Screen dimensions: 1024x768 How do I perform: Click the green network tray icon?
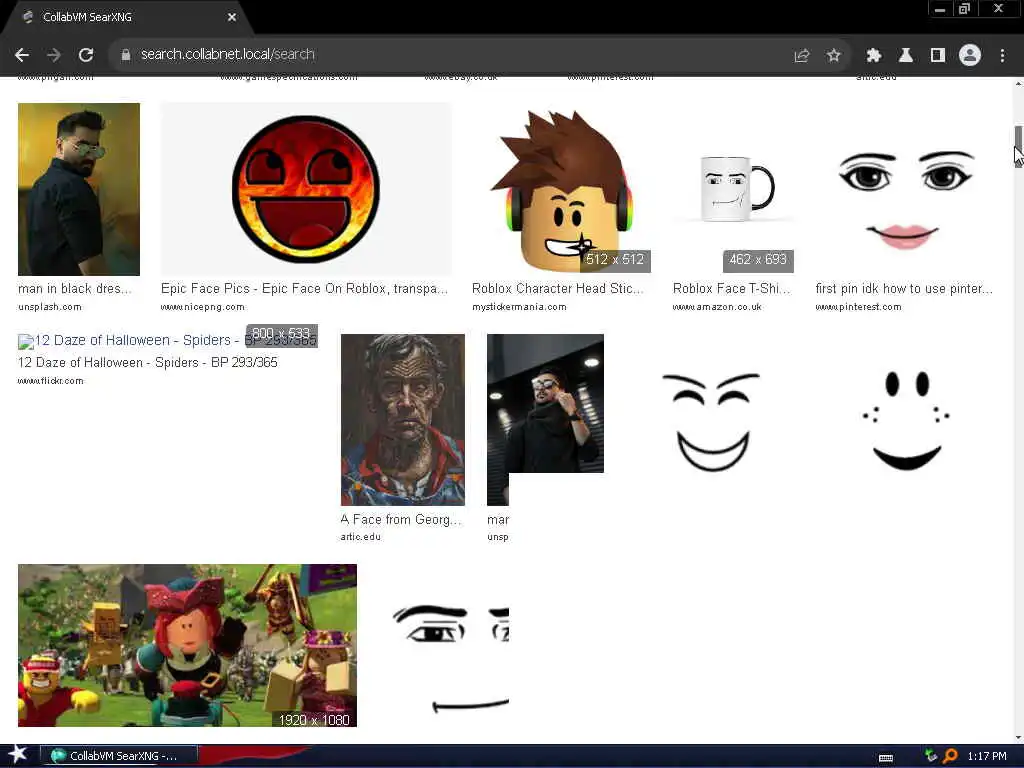pyautogui.click(x=931, y=756)
